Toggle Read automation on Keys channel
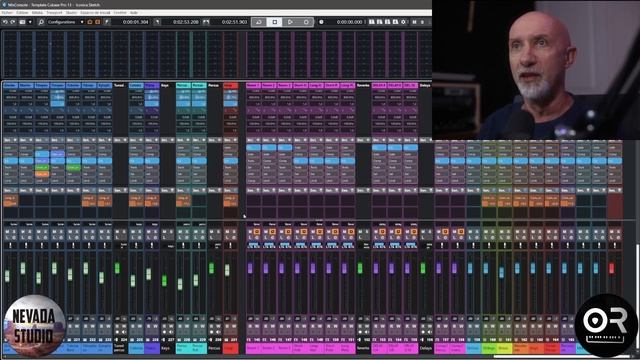Image resolution: width=640 pixels, height=360 pixels. tap(164, 327)
